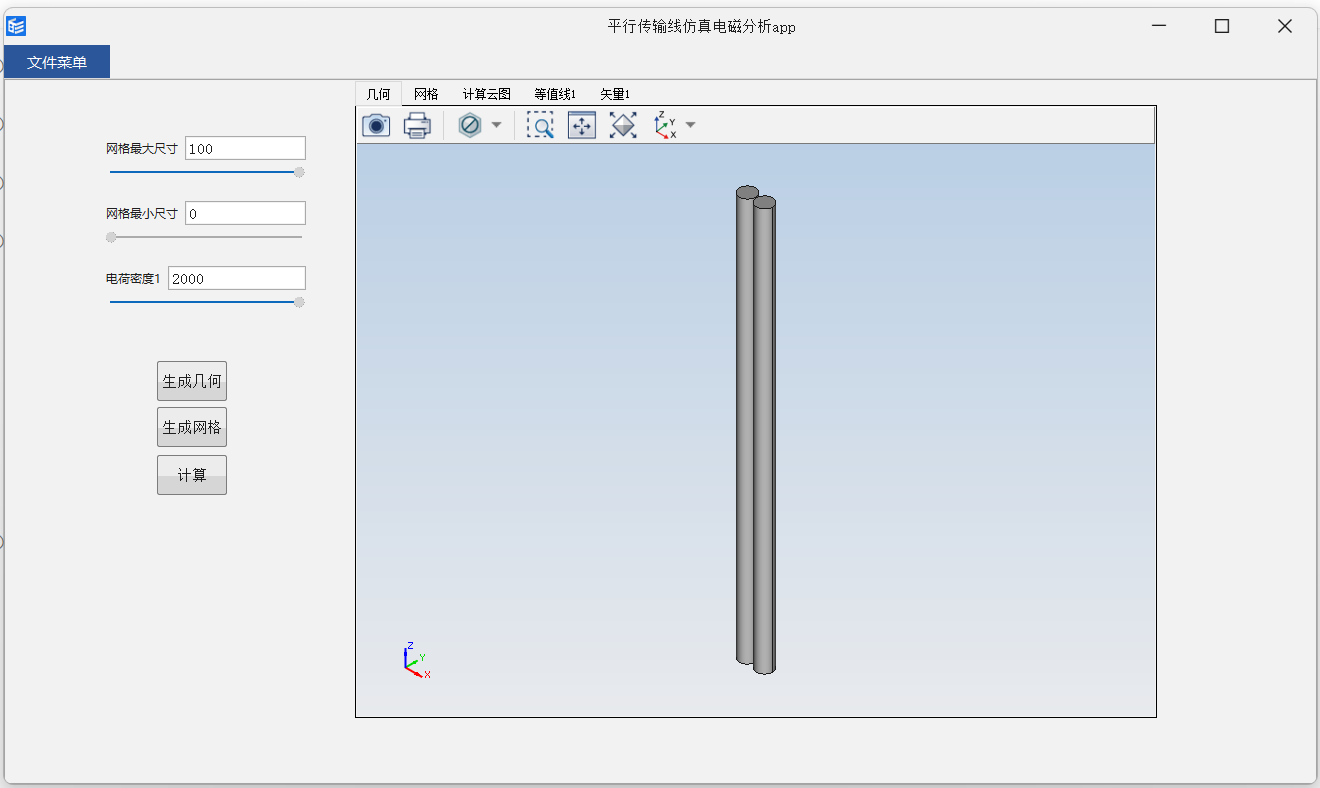Image resolution: width=1320 pixels, height=788 pixels.
Task: Click the zoom extents icon
Action: click(623, 125)
